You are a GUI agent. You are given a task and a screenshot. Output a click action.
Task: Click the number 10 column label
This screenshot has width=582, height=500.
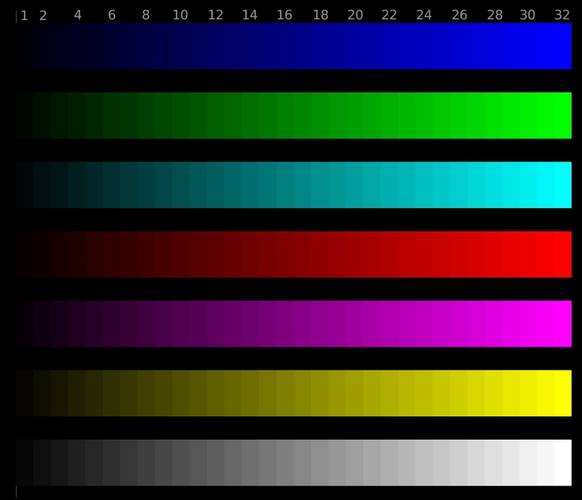[180, 15]
